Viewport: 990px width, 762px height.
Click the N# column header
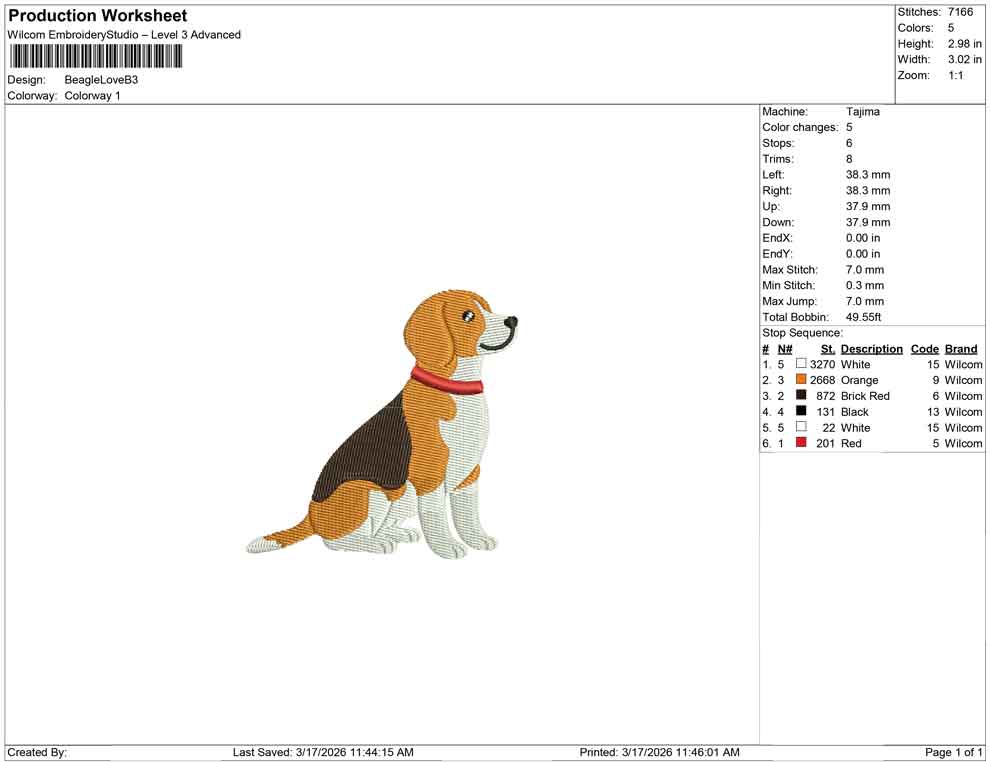[785, 349]
